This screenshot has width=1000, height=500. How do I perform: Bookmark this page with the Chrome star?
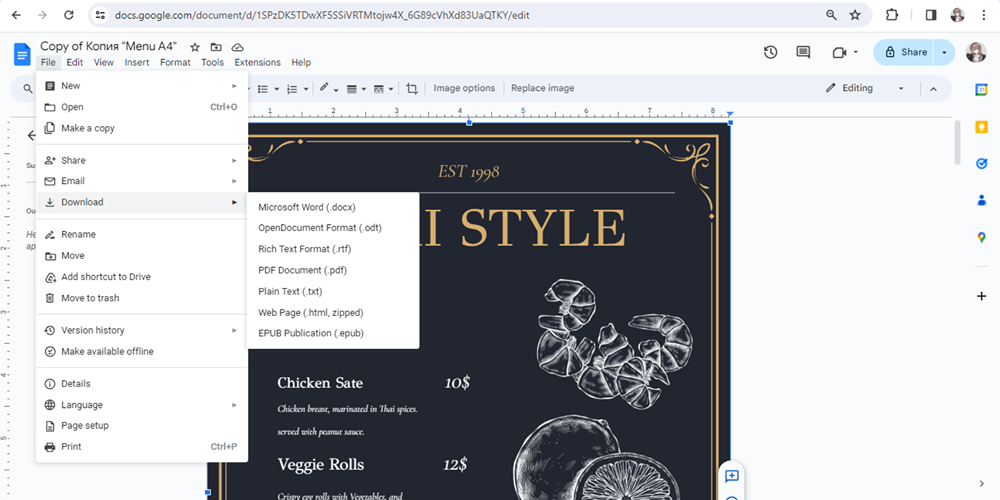point(855,15)
